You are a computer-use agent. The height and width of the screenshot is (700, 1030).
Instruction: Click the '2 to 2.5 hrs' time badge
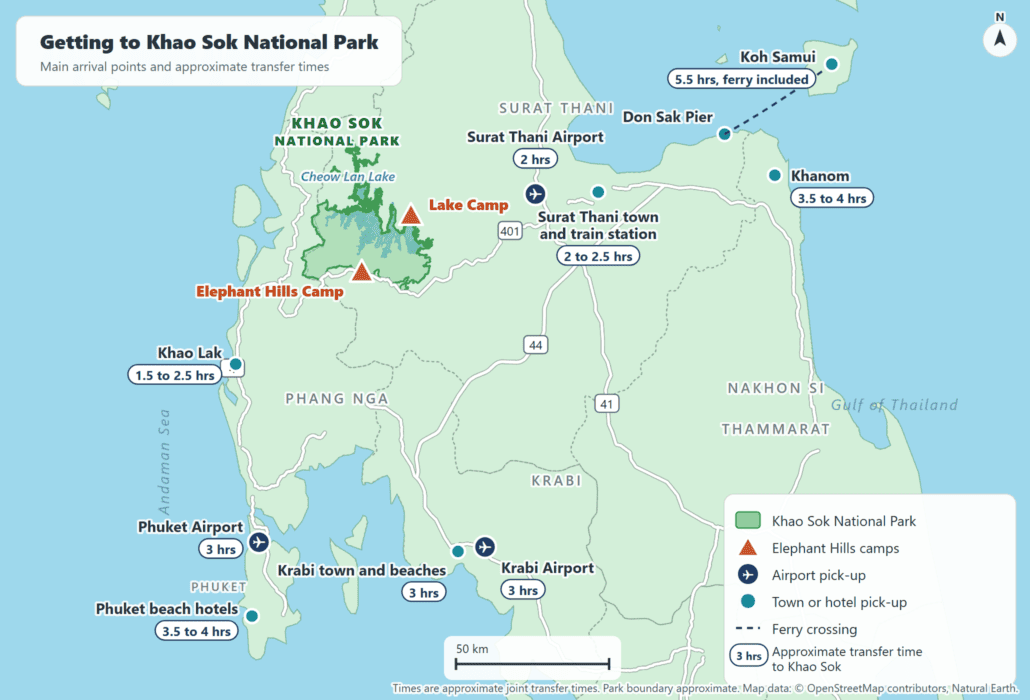pos(598,256)
